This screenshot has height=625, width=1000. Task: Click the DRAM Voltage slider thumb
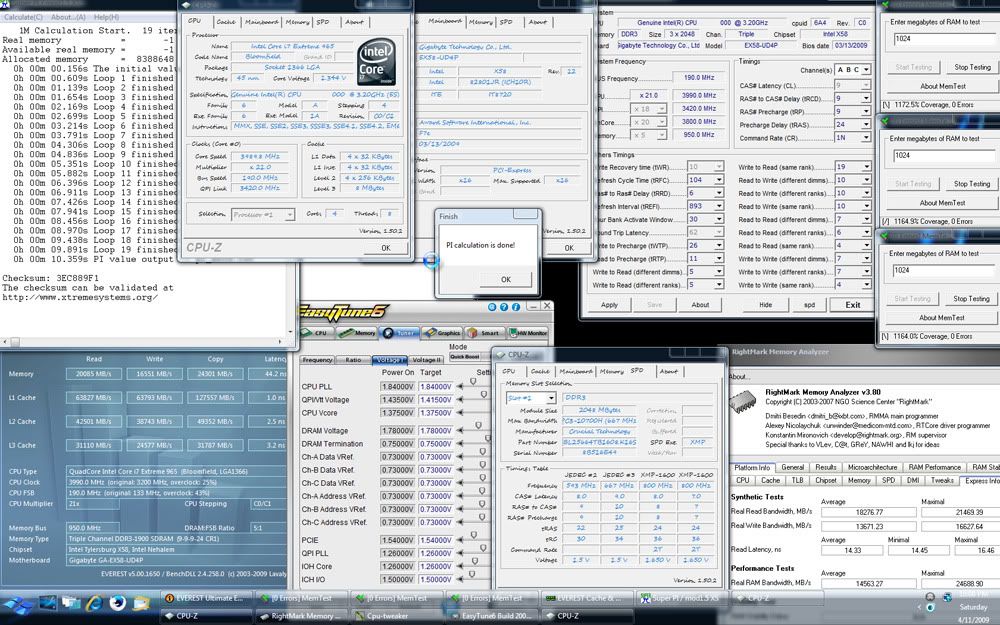(x=478, y=425)
